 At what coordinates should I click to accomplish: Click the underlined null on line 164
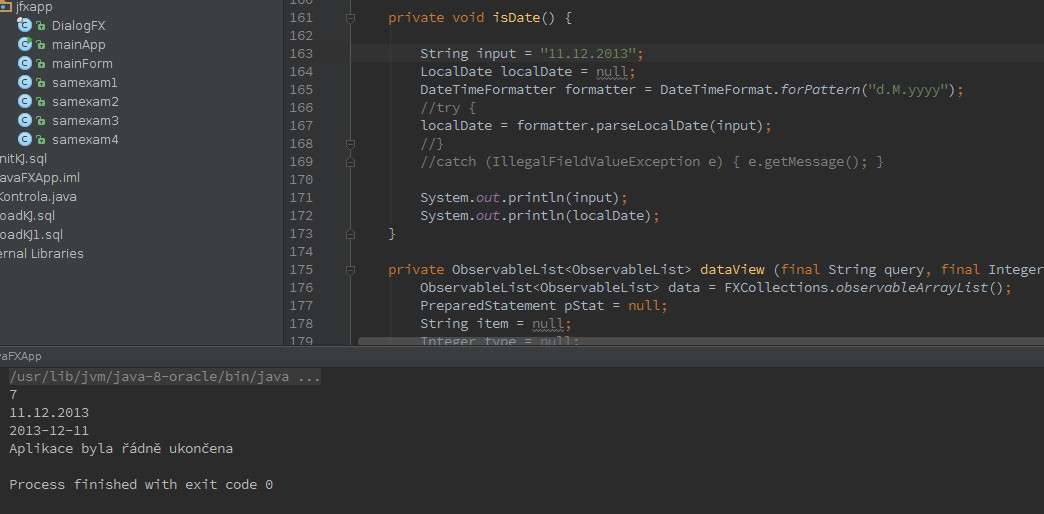point(612,72)
